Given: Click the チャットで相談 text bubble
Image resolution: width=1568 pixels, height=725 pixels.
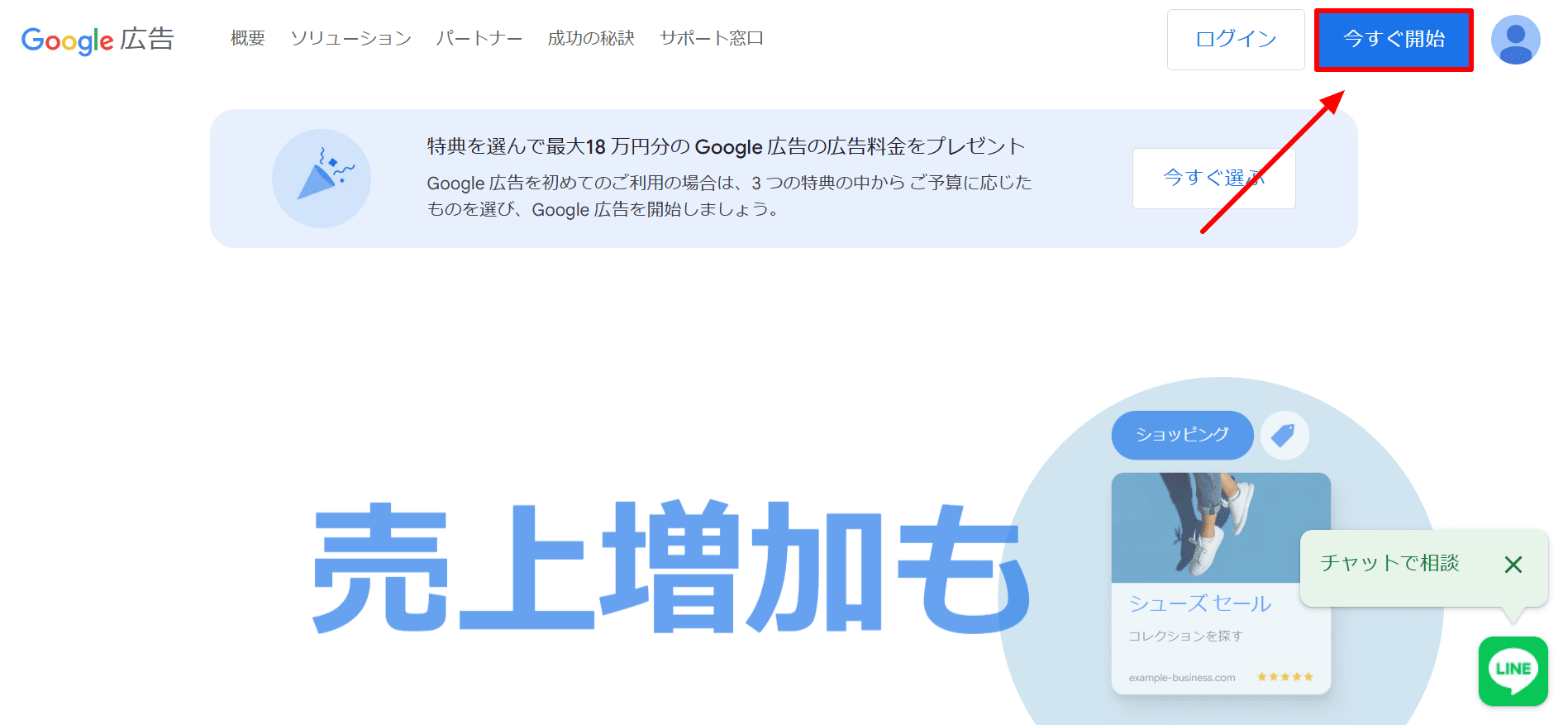Looking at the screenshot, I should tap(1390, 564).
